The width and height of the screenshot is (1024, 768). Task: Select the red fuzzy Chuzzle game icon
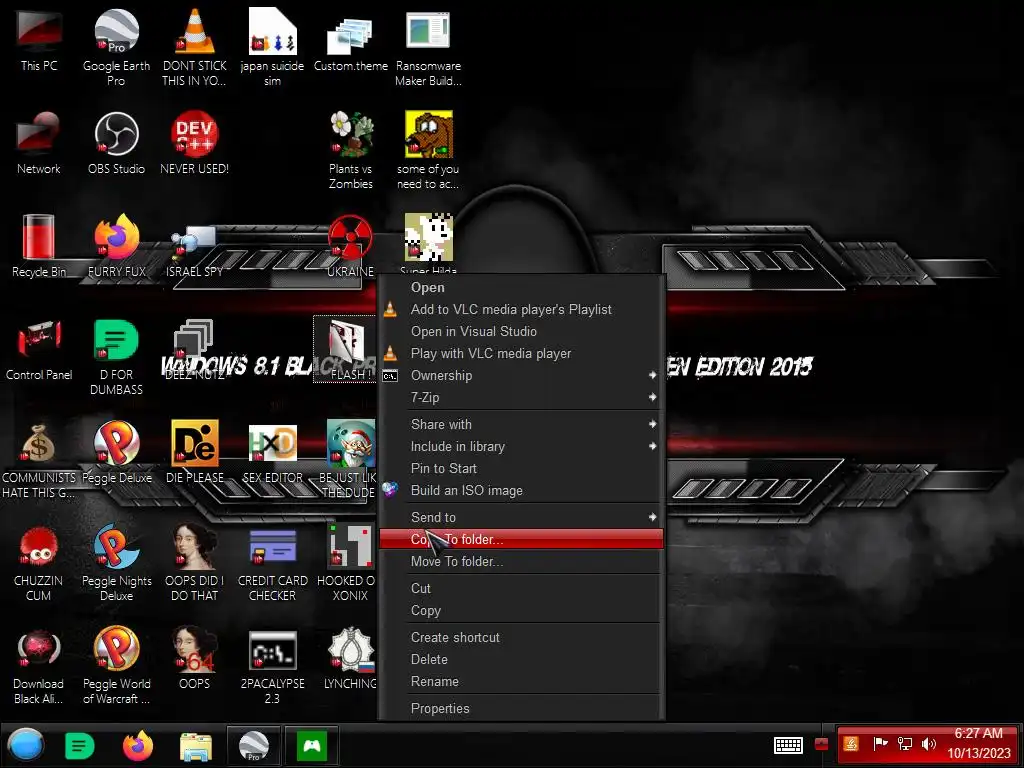pos(39,563)
